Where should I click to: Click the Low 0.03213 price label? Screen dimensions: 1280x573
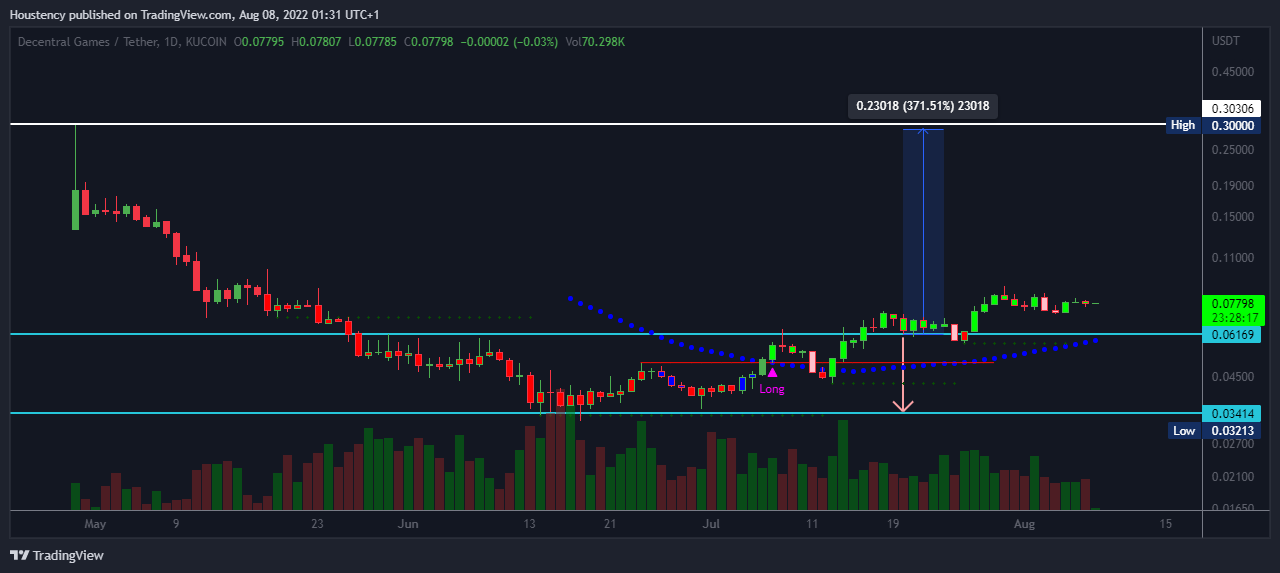point(1216,431)
